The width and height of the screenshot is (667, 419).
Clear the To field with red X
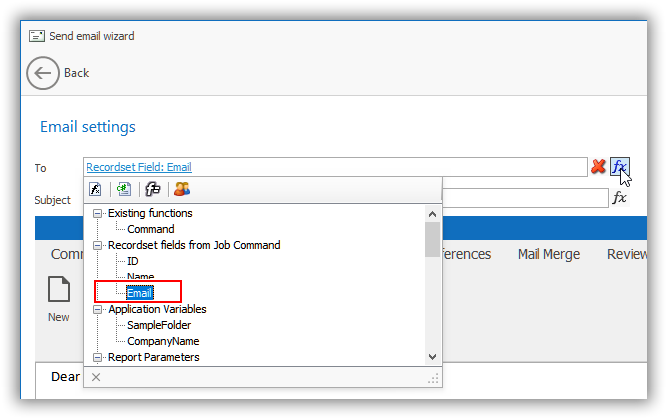pyautogui.click(x=598, y=167)
